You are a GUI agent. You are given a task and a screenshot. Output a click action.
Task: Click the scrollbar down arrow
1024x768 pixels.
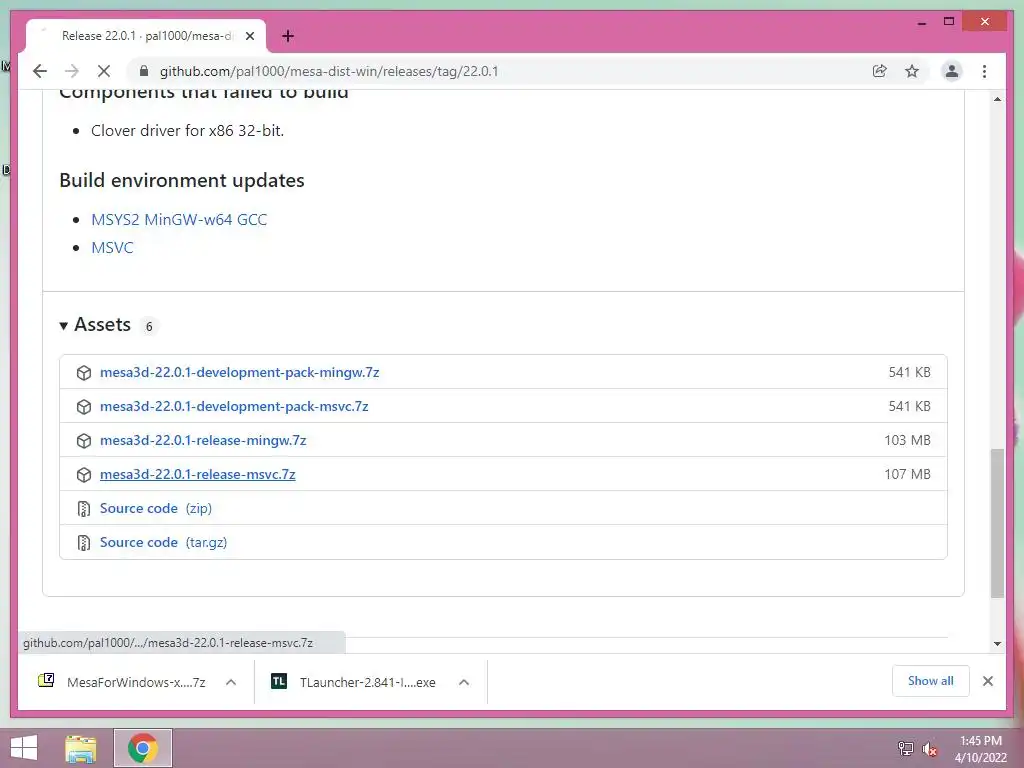pyautogui.click(x=997, y=643)
